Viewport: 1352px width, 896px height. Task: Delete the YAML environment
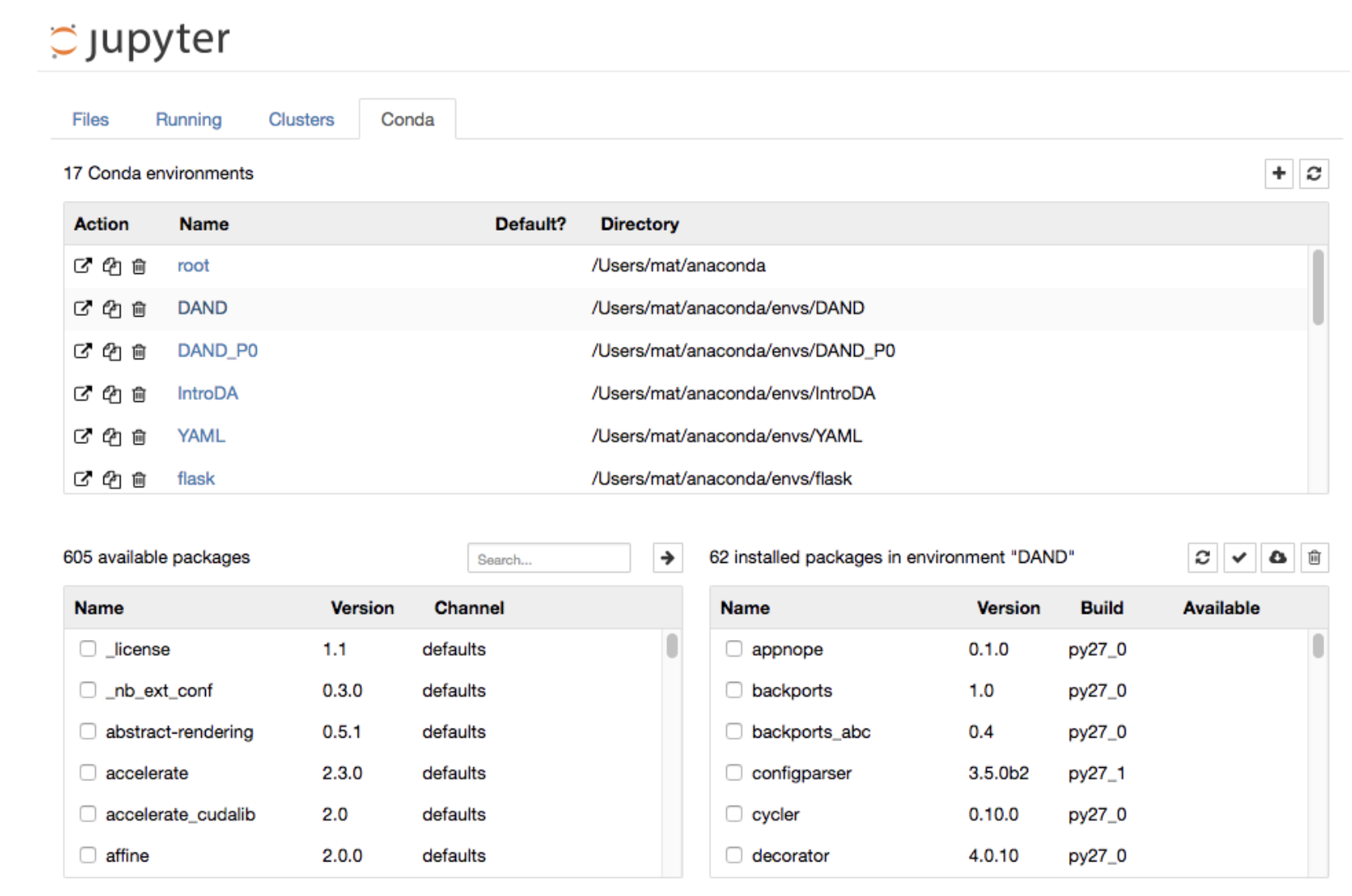(139, 437)
